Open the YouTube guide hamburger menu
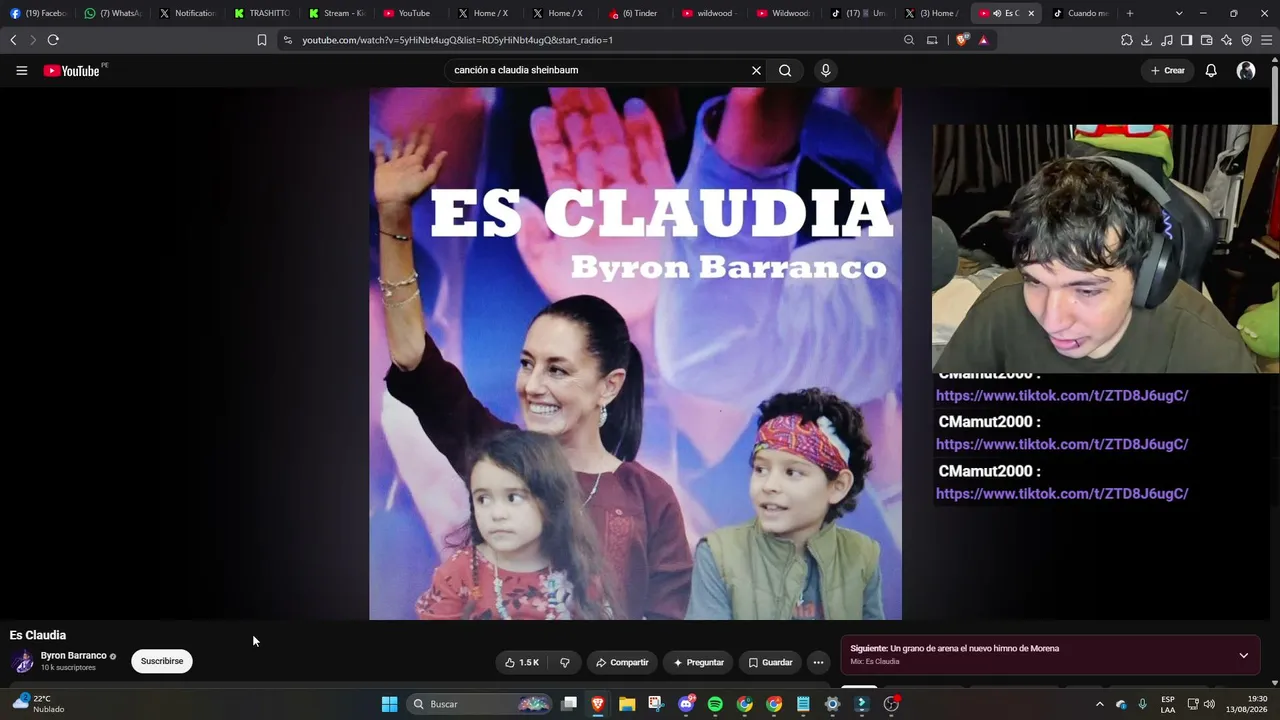The image size is (1280, 720). [x=21, y=70]
